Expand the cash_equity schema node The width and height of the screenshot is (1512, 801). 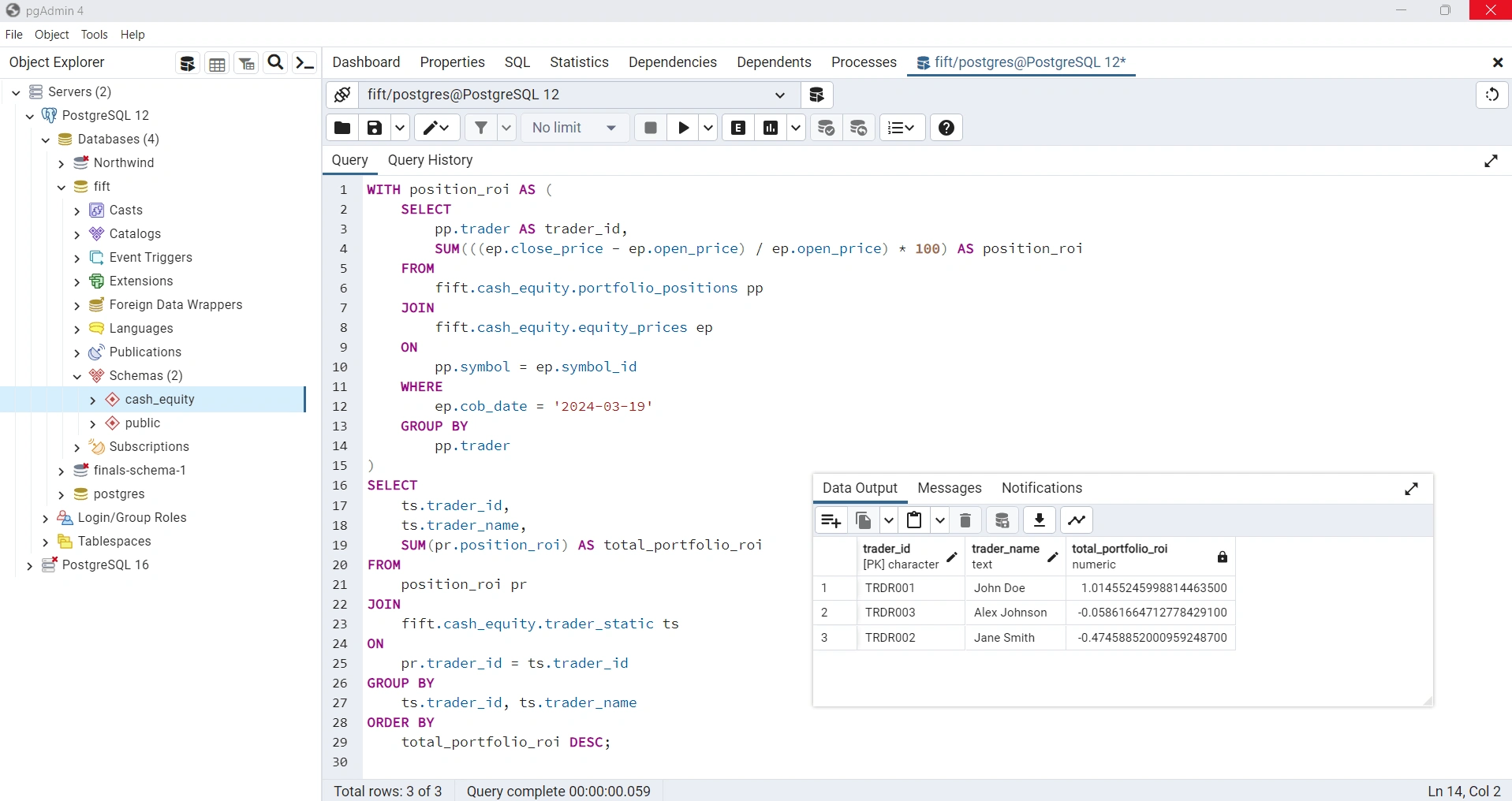[93, 400]
